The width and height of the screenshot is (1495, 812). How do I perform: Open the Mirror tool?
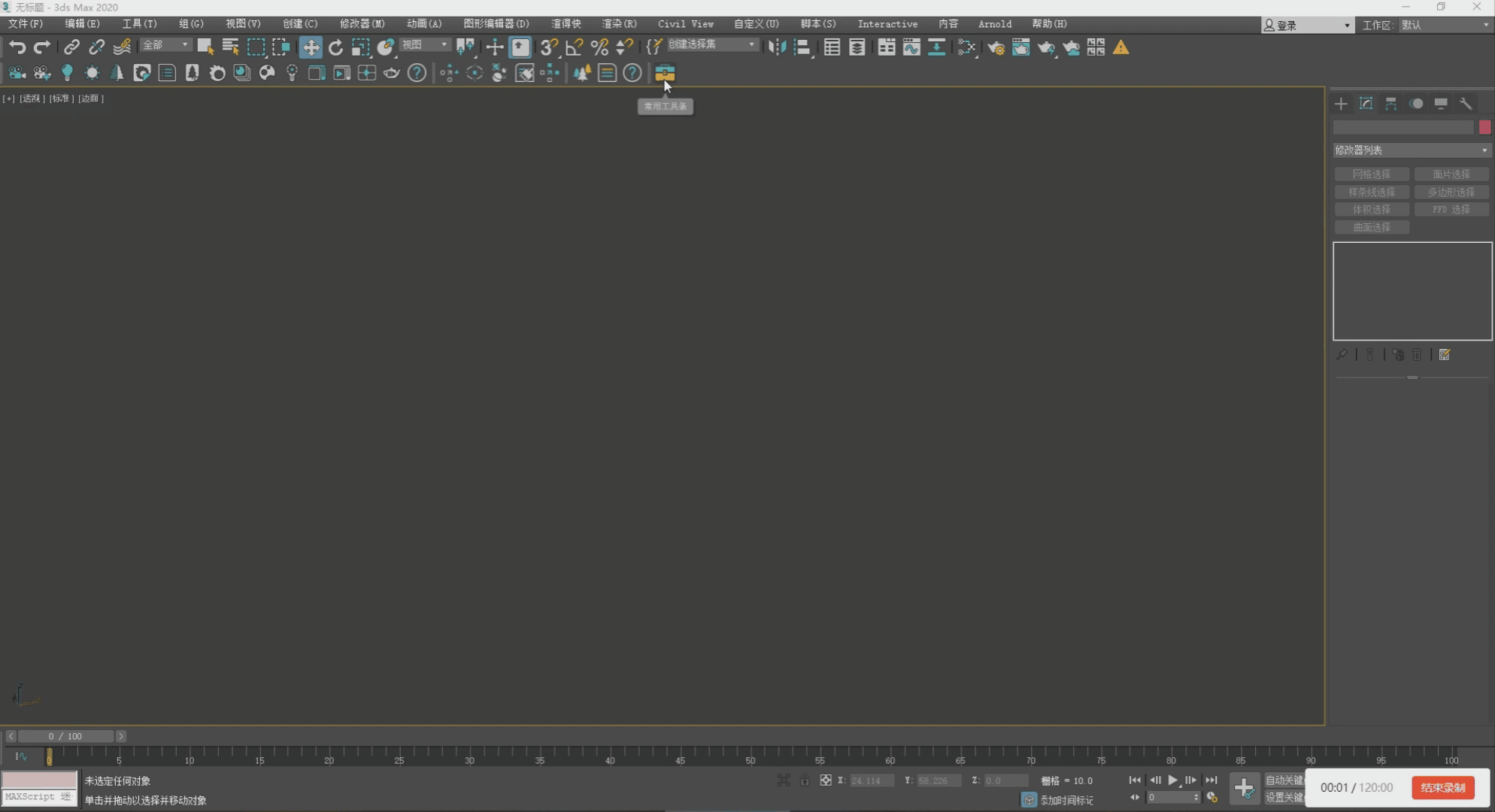777,47
